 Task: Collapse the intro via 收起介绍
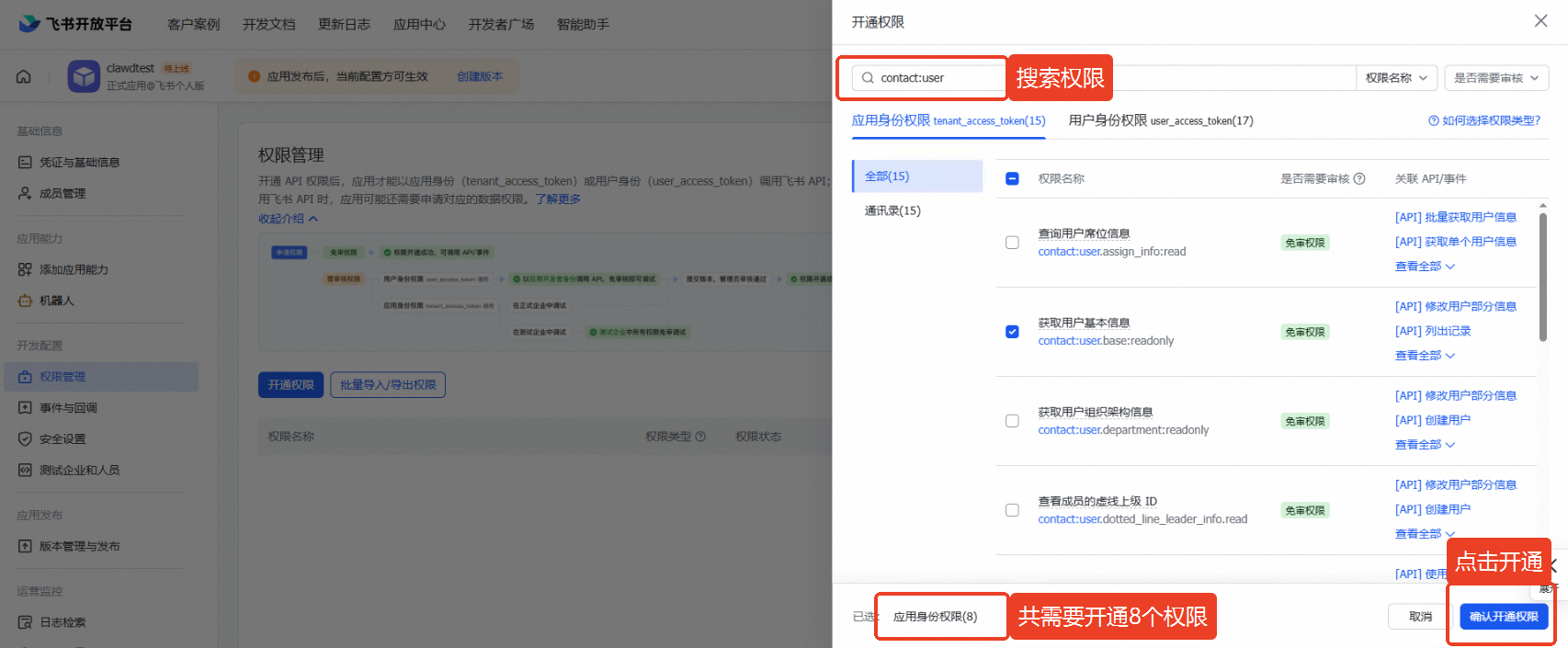click(x=288, y=219)
